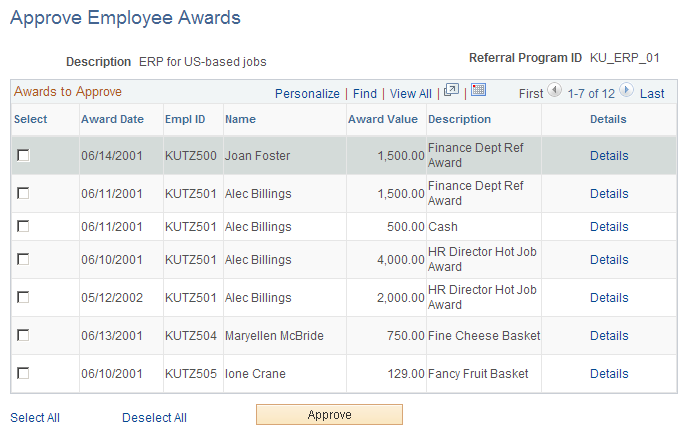Viewport: 693px width, 436px height.
Task: Sort by the Select column header
Action: 30,119
